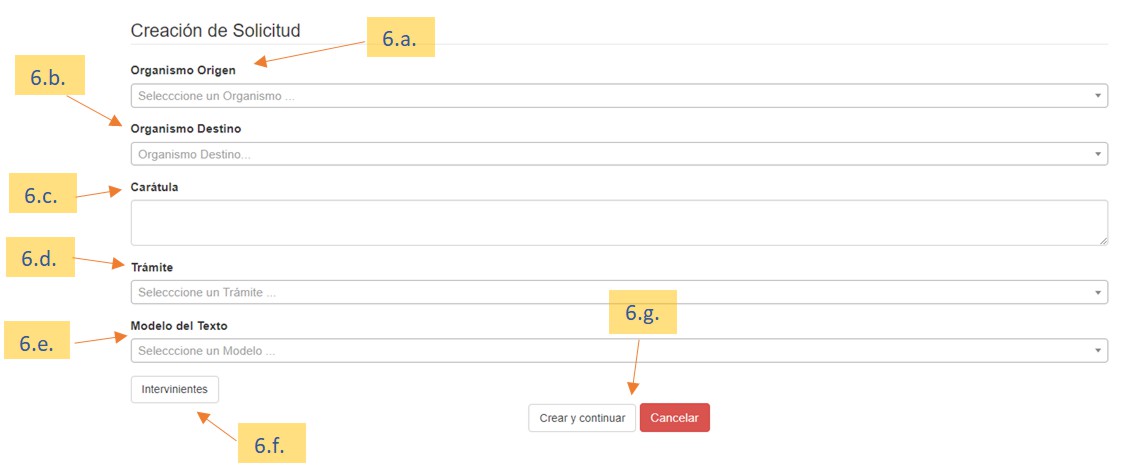Click the 6.d. annotation label
The image size is (1124, 476).
[x=40, y=260]
